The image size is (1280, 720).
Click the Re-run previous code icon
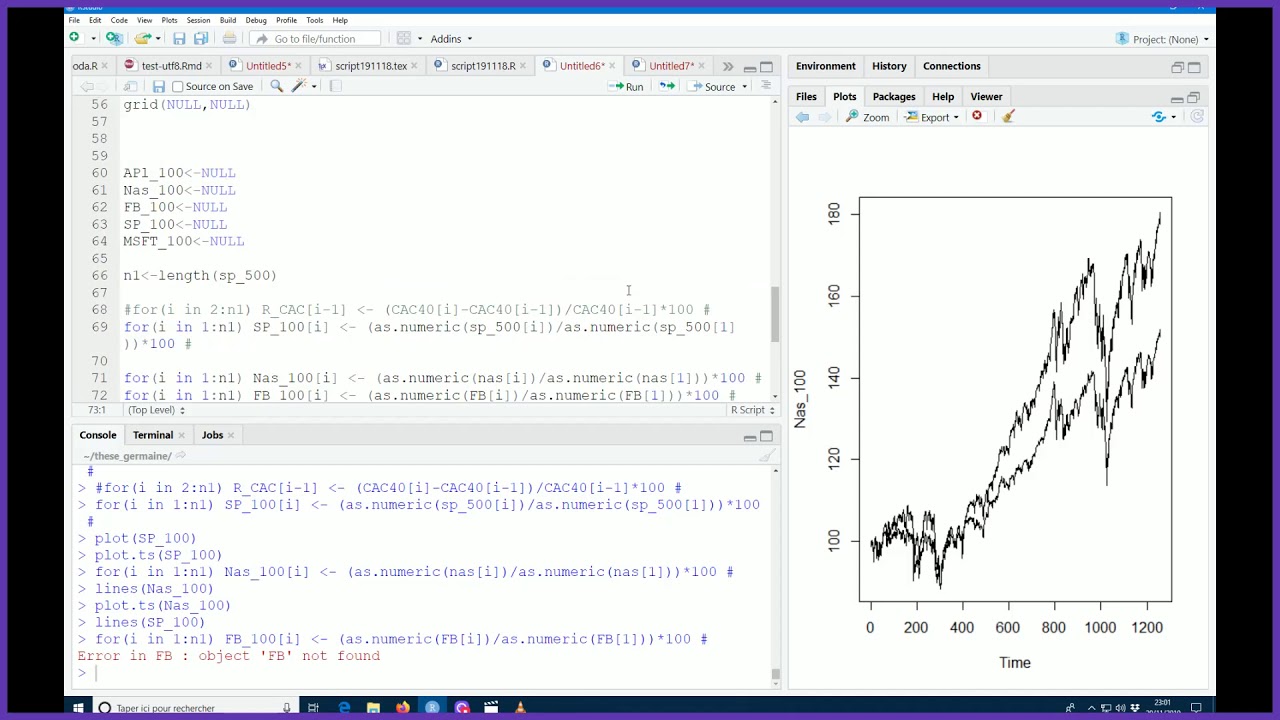tap(666, 87)
